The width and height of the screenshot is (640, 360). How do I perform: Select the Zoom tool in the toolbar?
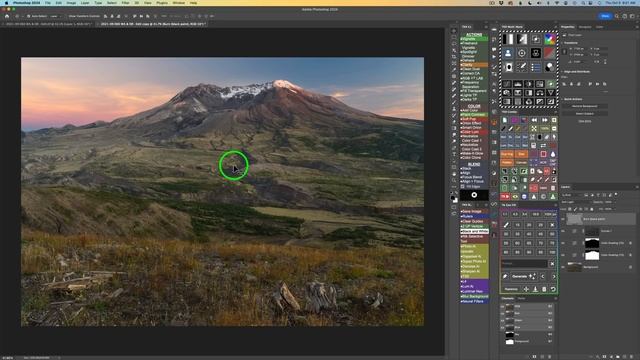tap(454, 180)
